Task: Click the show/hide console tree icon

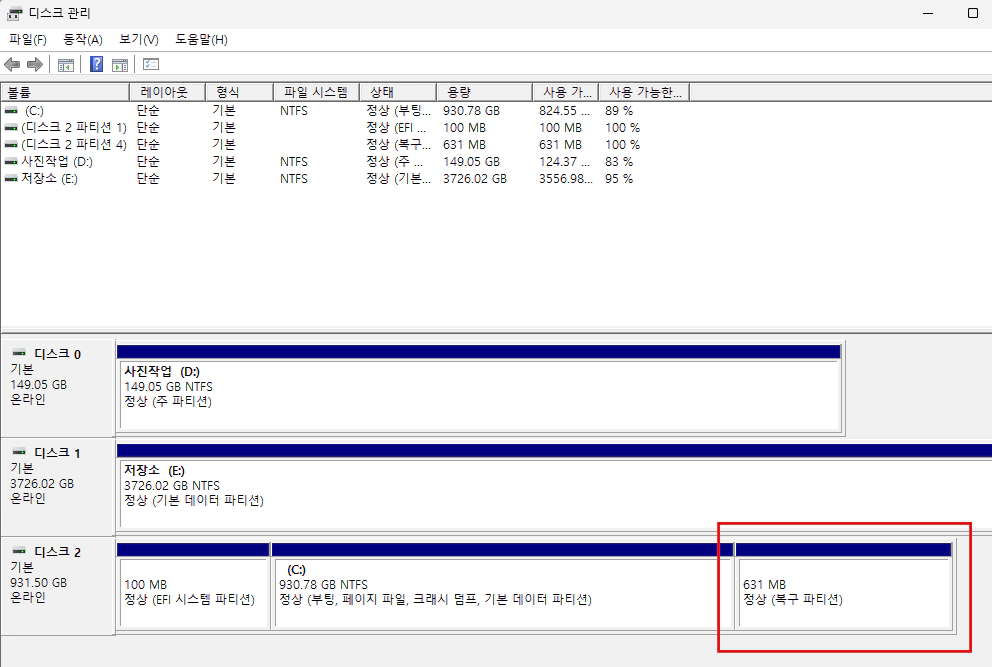Action: point(66,65)
